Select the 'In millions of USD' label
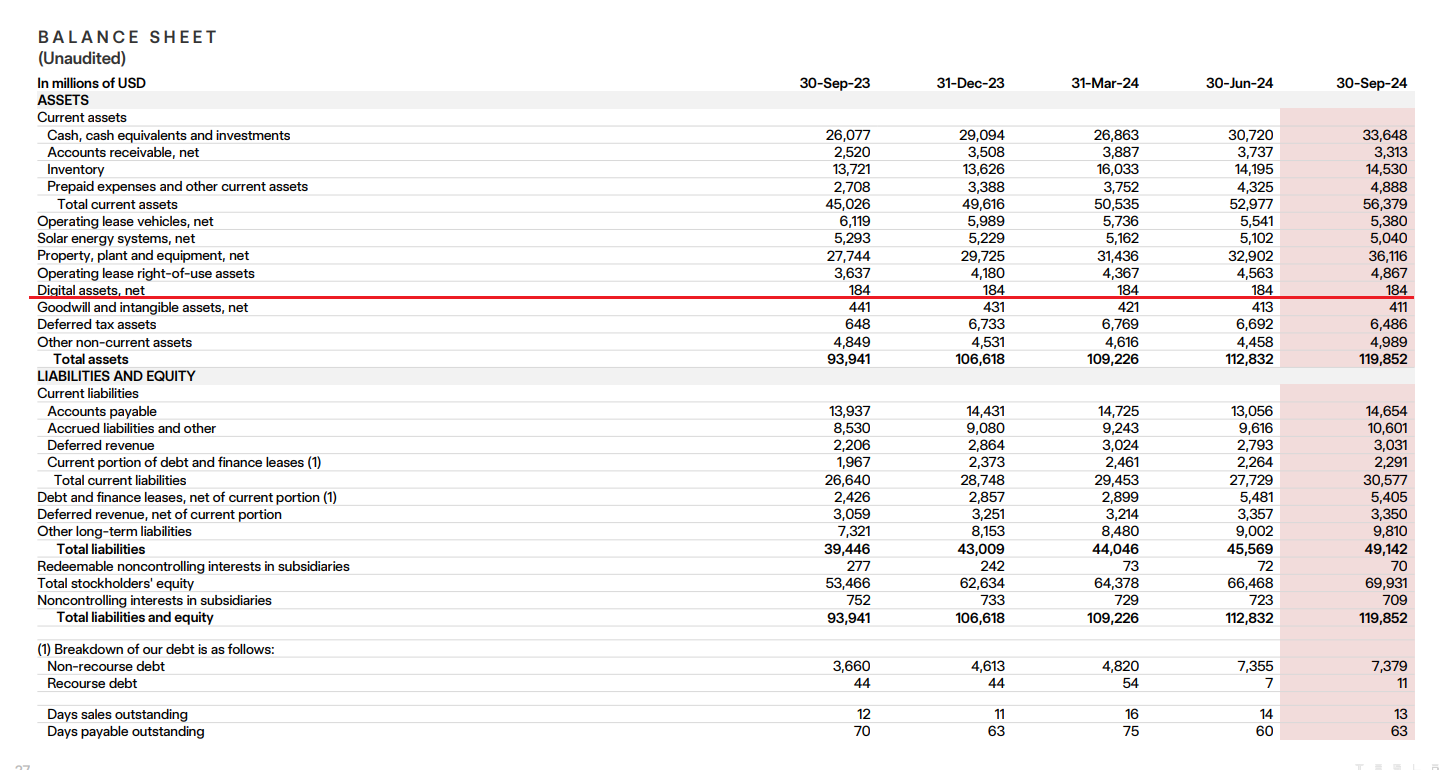 (91, 83)
